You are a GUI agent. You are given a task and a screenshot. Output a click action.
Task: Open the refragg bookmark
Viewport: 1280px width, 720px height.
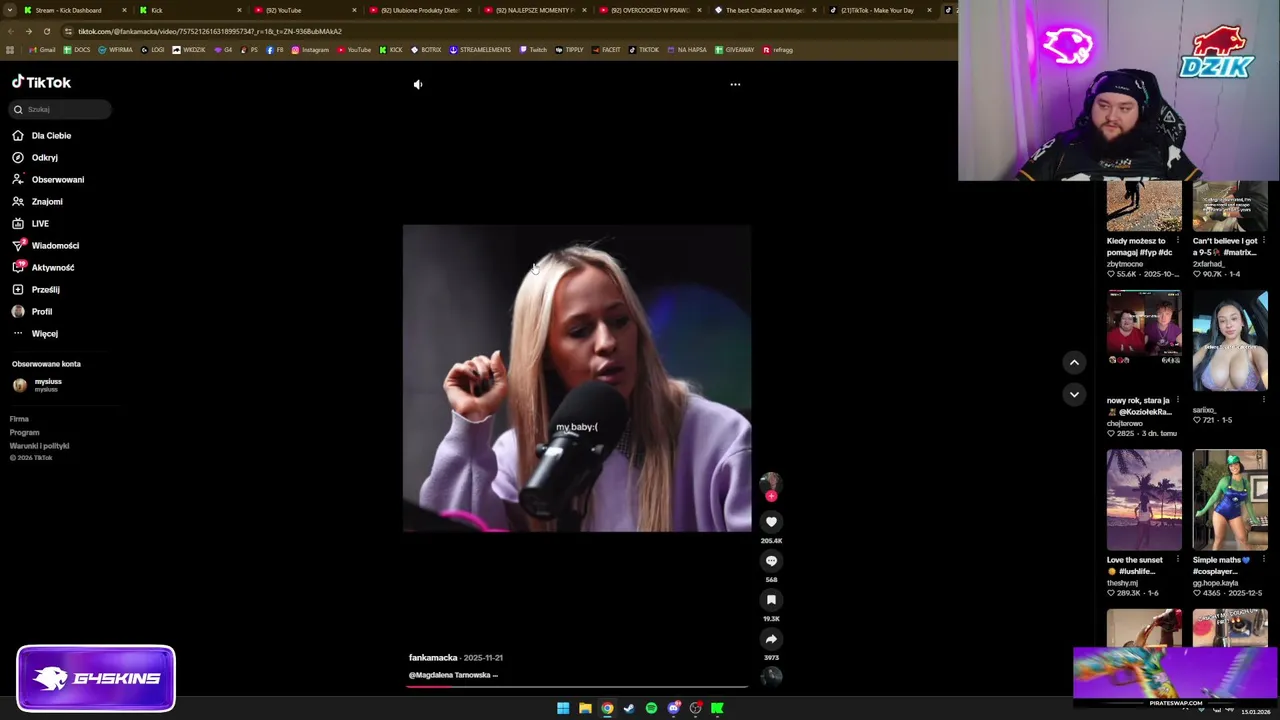click(x=778, y=50)
